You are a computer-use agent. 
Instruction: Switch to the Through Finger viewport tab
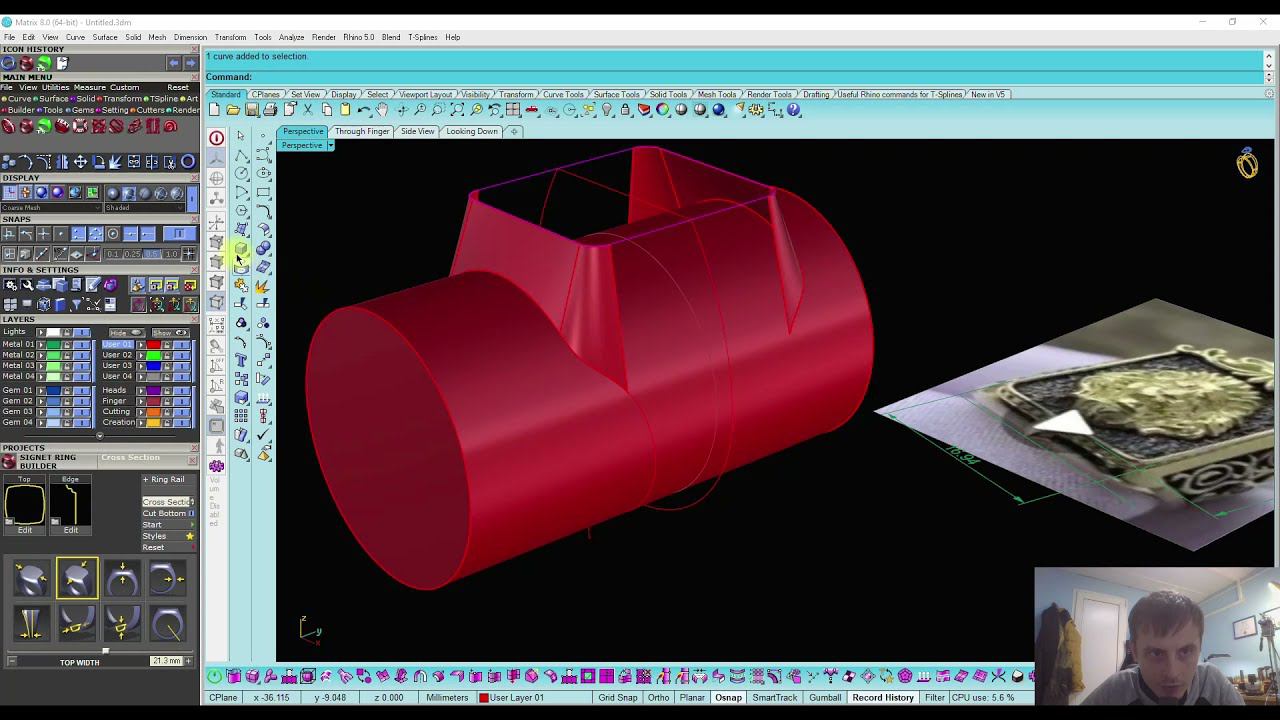(362, 132)
